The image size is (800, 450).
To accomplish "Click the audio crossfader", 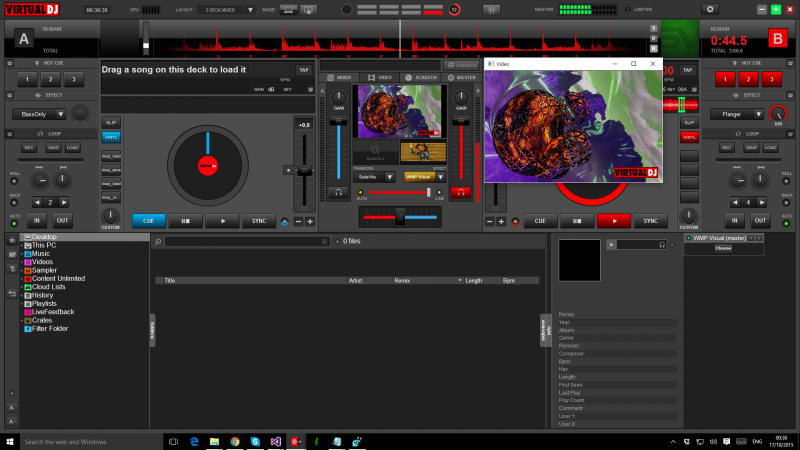I will click(400, 217).
